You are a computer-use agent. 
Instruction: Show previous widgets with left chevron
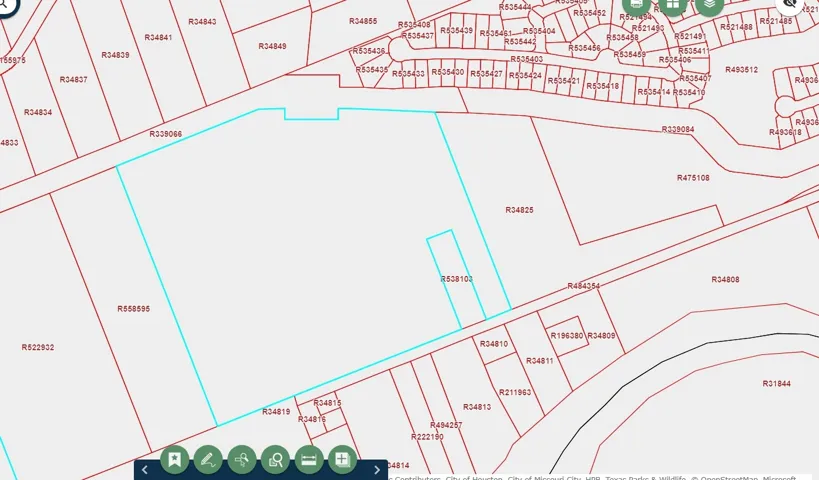point(145,470)
